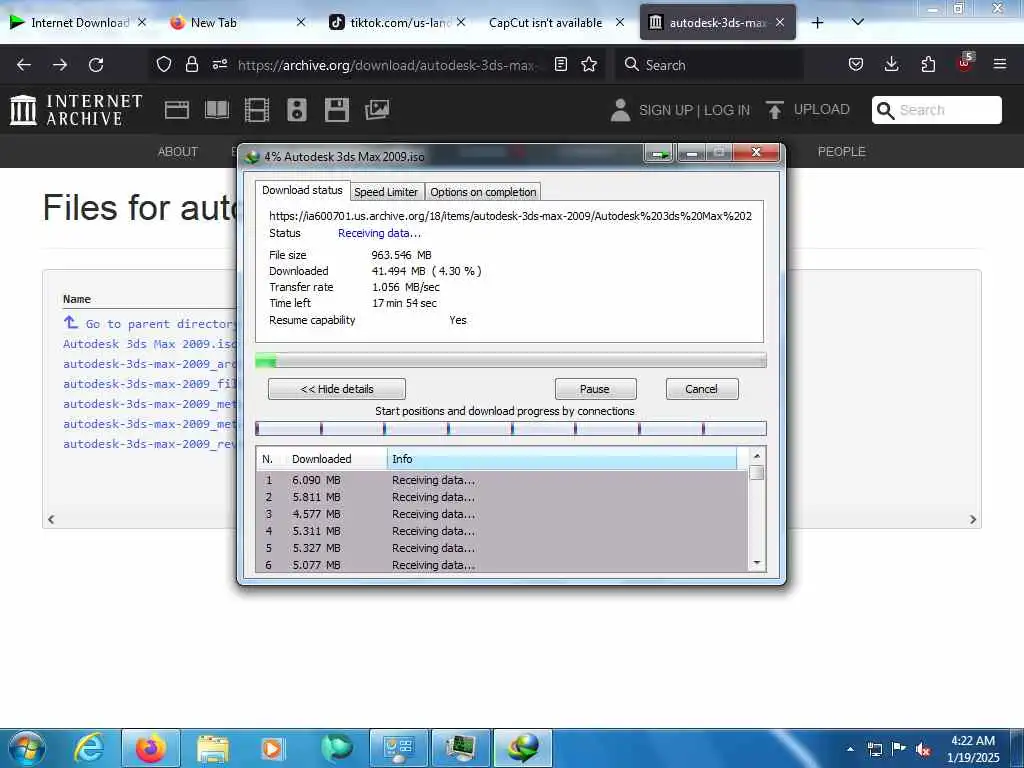Click Hide details button
Viewport: 1024px width, 768px height.
coord(336,389)
